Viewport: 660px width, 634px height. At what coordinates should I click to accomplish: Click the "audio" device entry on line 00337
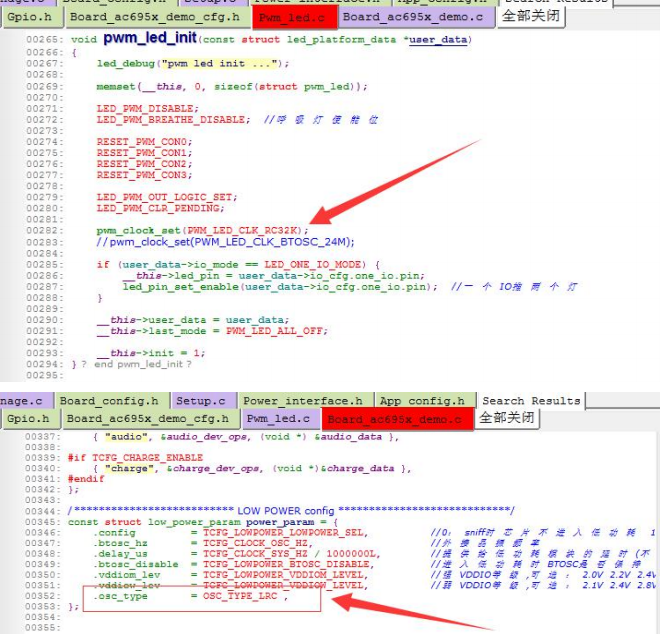pyautogui.click(x=246, y=437)
